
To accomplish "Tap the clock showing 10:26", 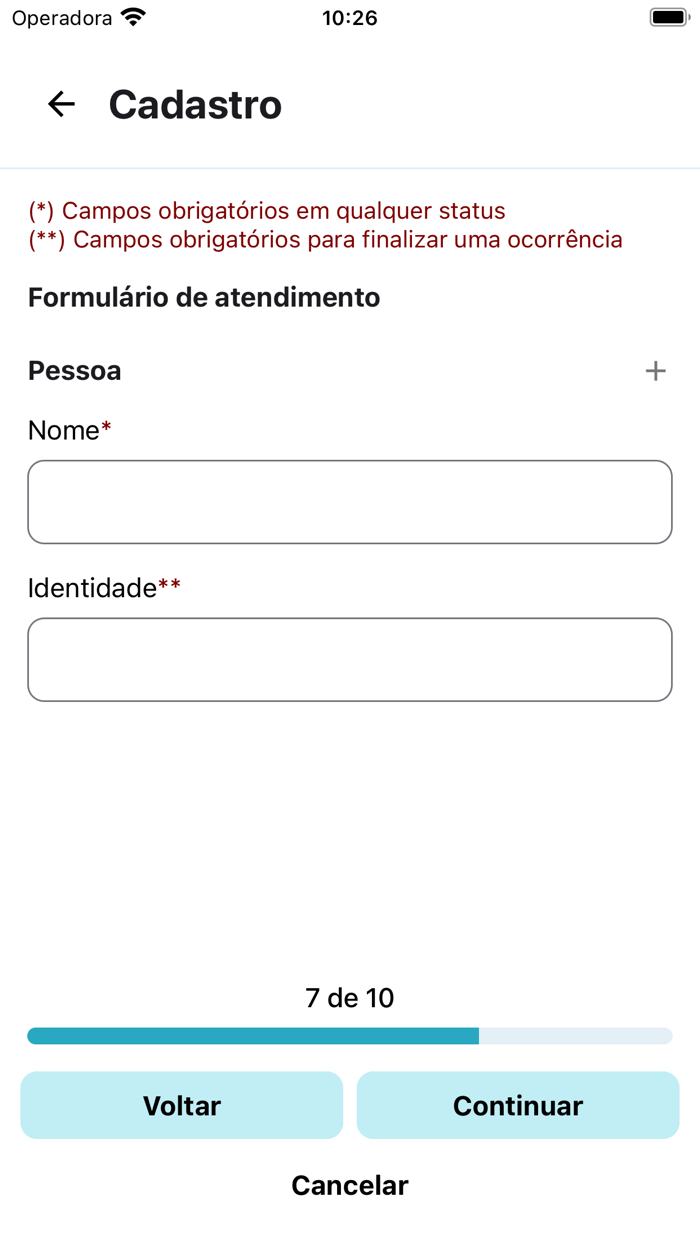I will tap(349, 16).
